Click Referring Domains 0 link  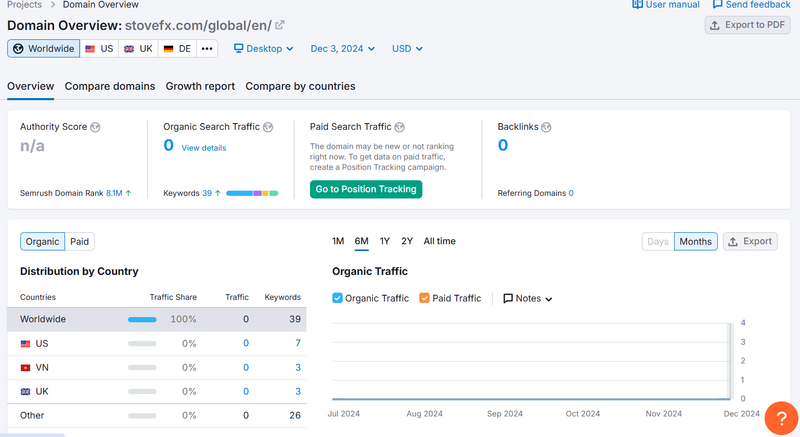571,193
